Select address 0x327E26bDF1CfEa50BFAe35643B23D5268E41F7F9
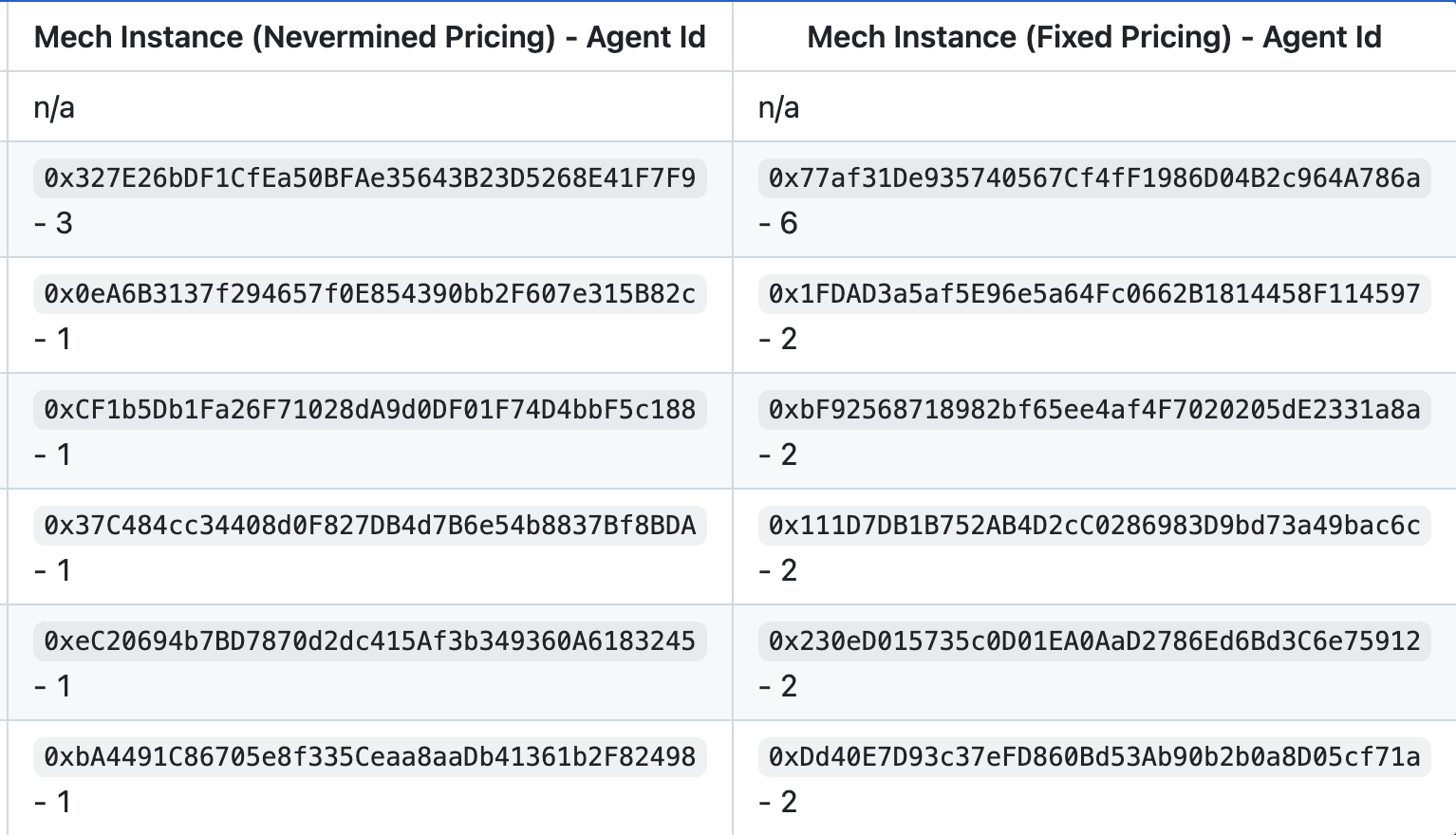The width and height of the screenshot is (1456, 835). click(x=370, y=178)
